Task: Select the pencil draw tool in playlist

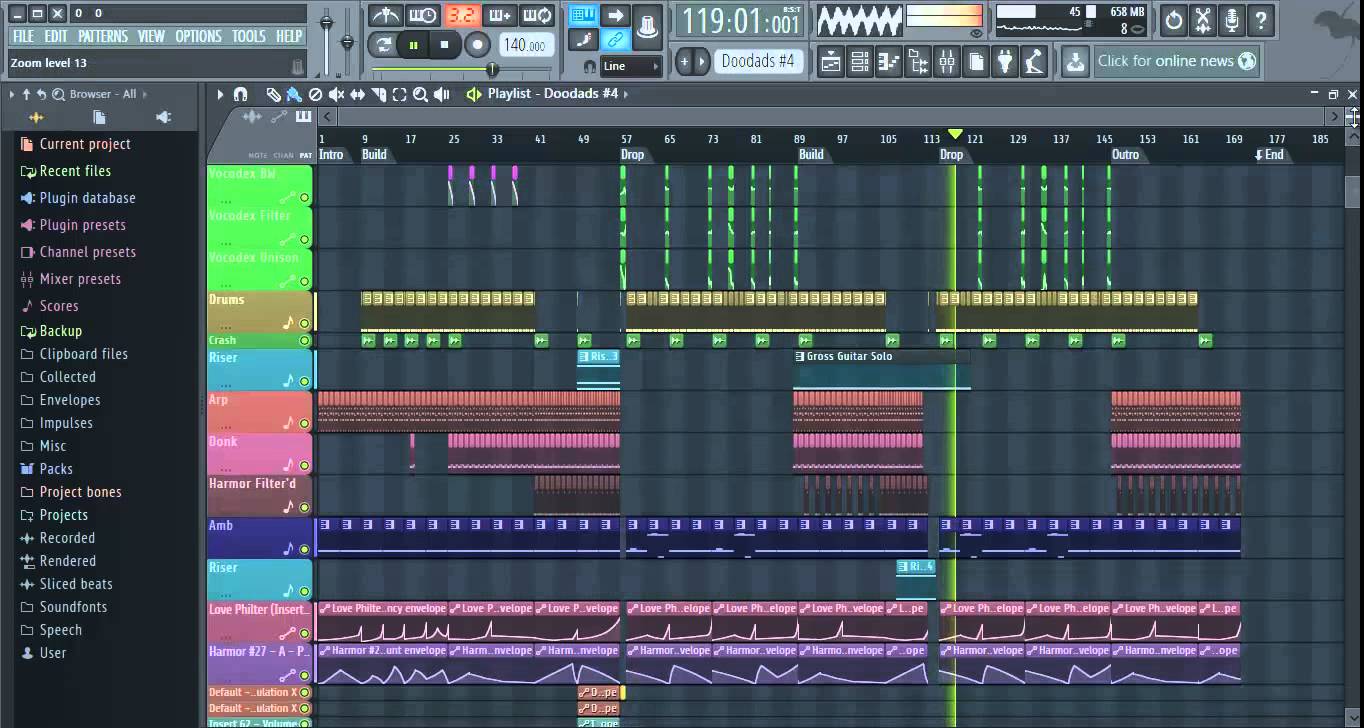Action: point(273,94)
